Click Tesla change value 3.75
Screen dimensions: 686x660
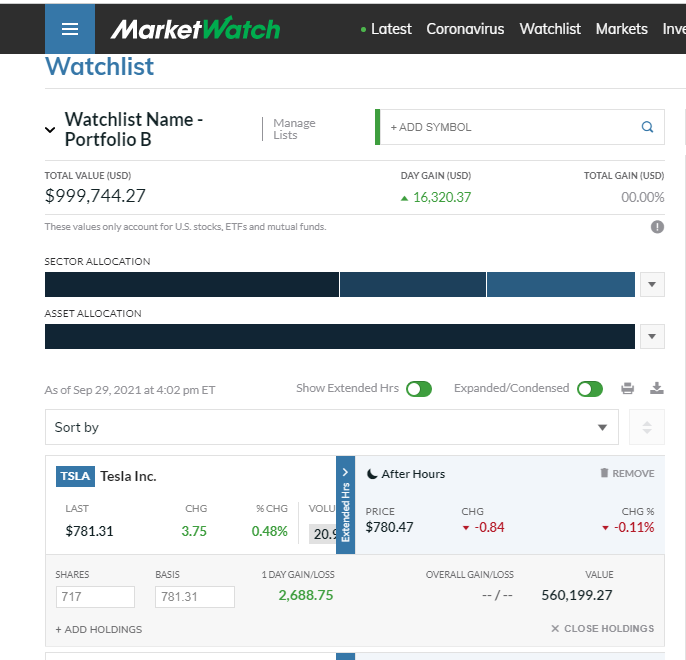pos(194,531)
